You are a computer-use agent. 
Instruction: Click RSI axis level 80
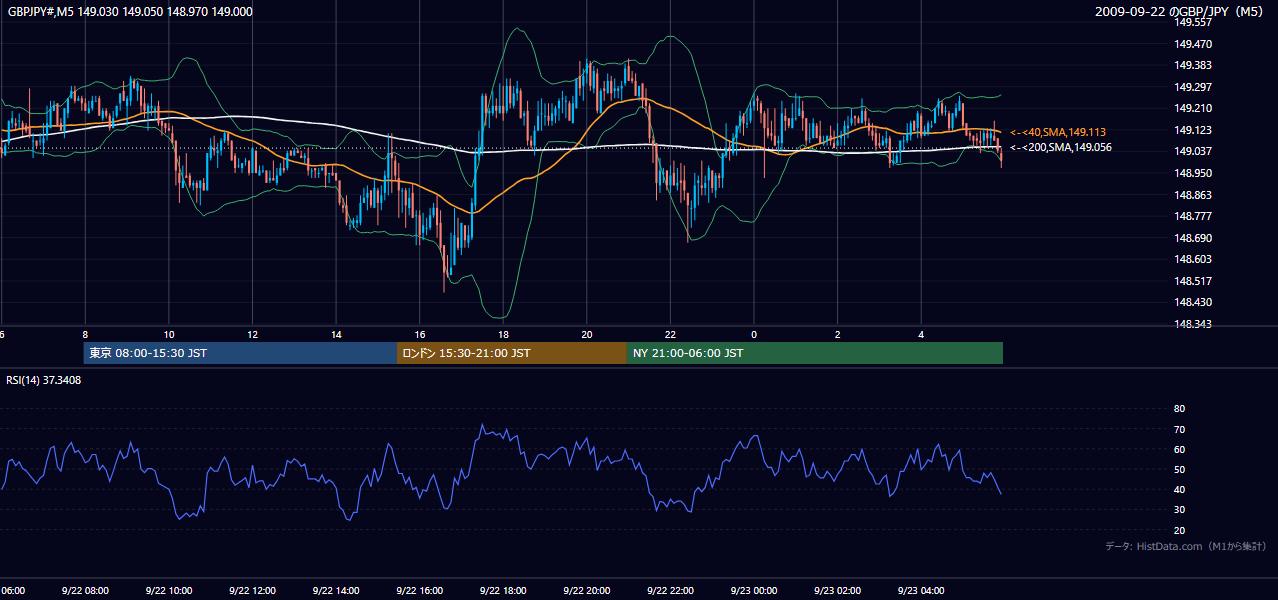(1179, 409)
